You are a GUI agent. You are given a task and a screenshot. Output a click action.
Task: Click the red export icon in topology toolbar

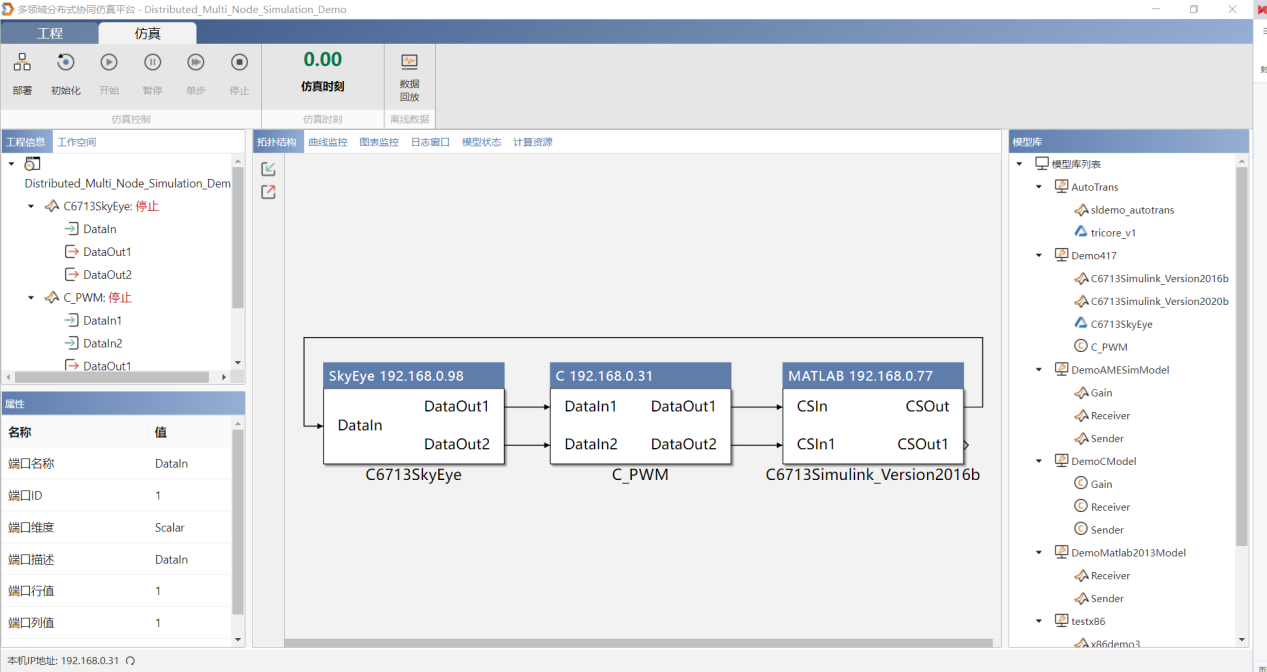268,192
